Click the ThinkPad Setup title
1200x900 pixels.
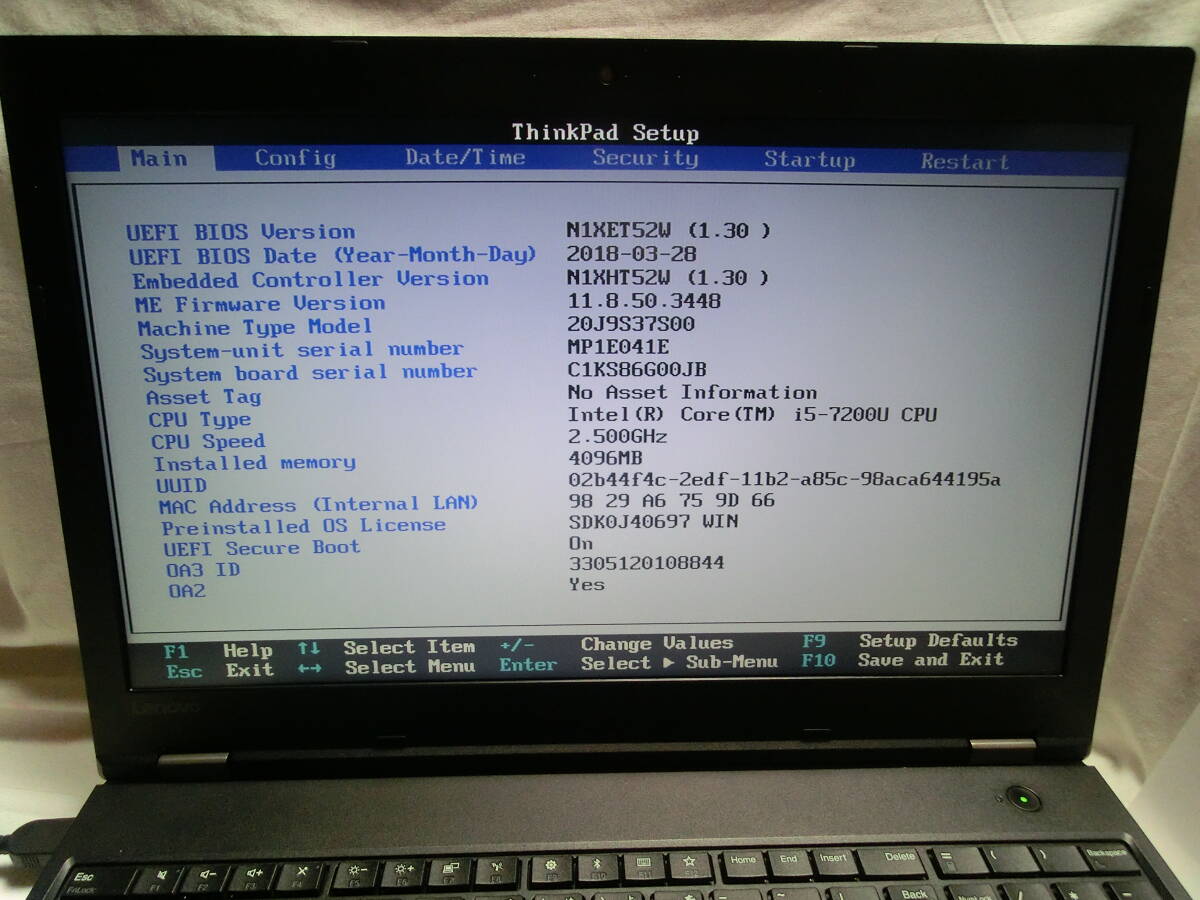605,132
